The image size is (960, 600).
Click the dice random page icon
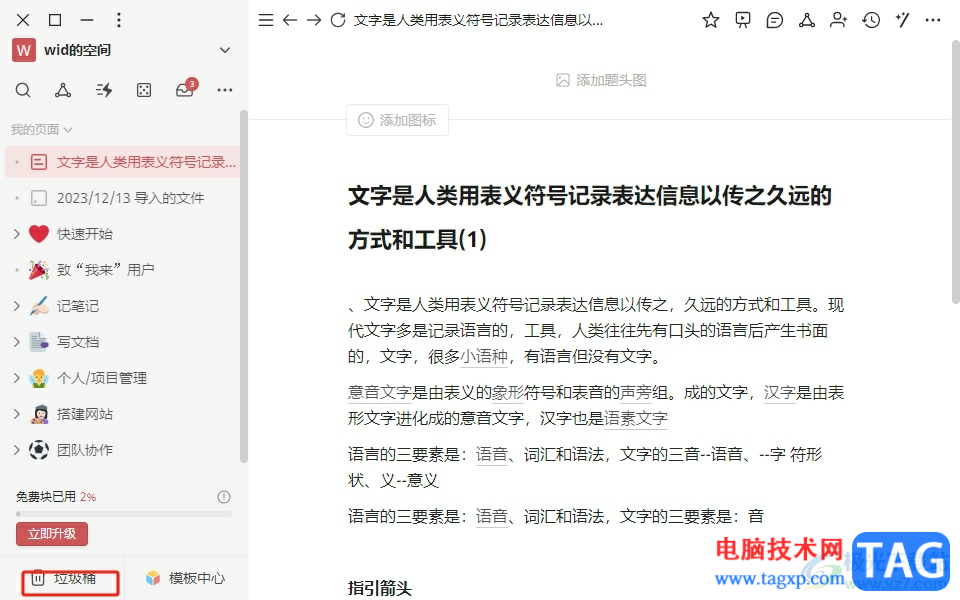coord(144,91)
